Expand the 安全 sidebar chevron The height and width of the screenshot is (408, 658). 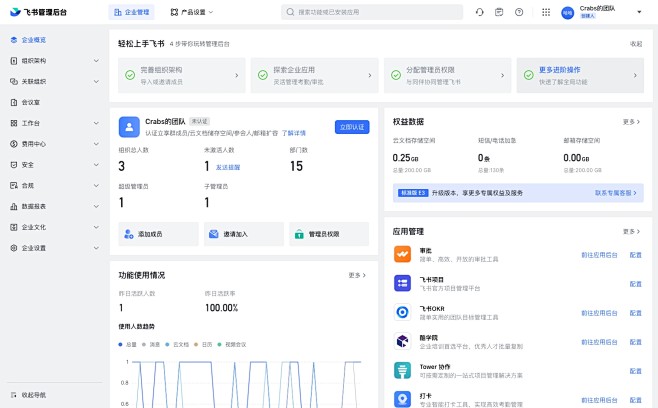pyautogui.click(x=96, y=165)
